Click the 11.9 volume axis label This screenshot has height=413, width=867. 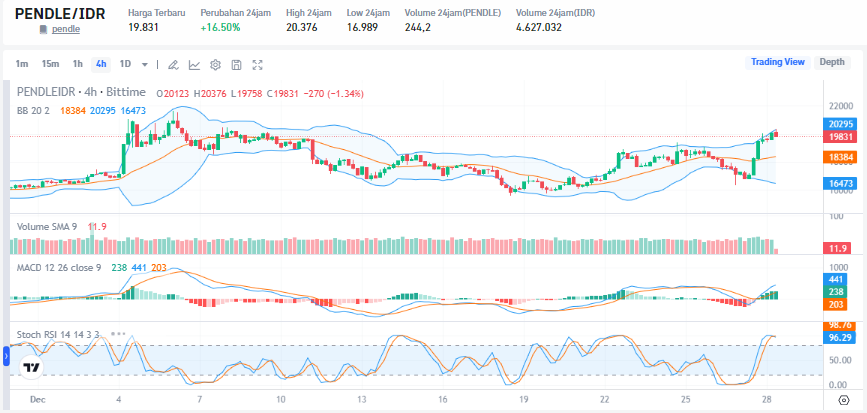pyautogui.click(x=837, y=248)
